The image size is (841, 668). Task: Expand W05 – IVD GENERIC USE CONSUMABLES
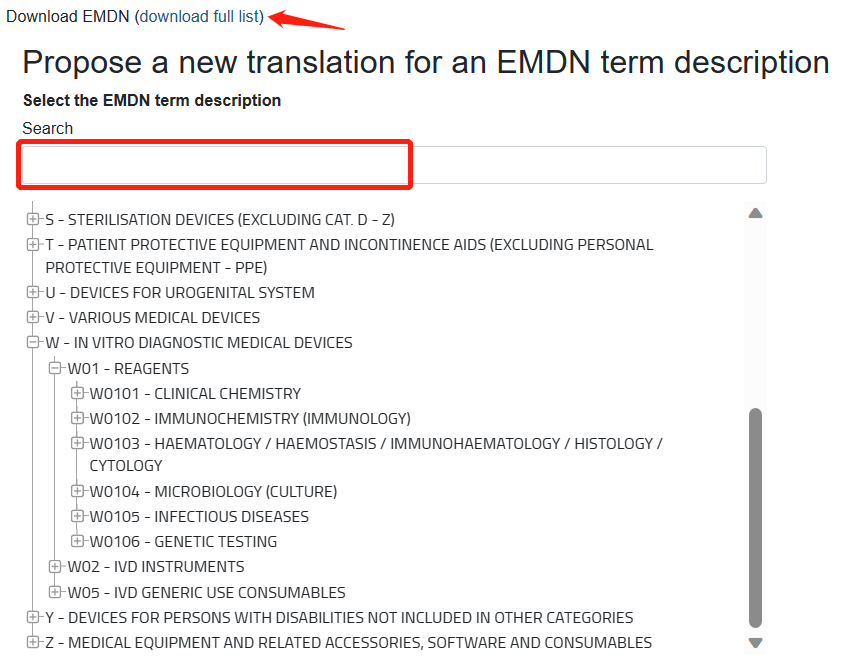coord(56,591)
